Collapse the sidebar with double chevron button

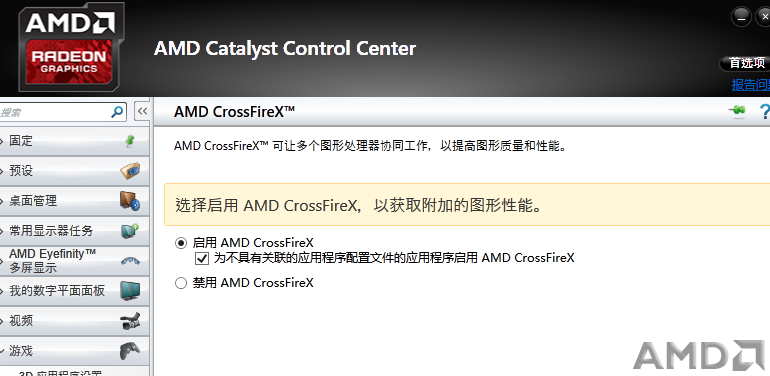point(142,111)
